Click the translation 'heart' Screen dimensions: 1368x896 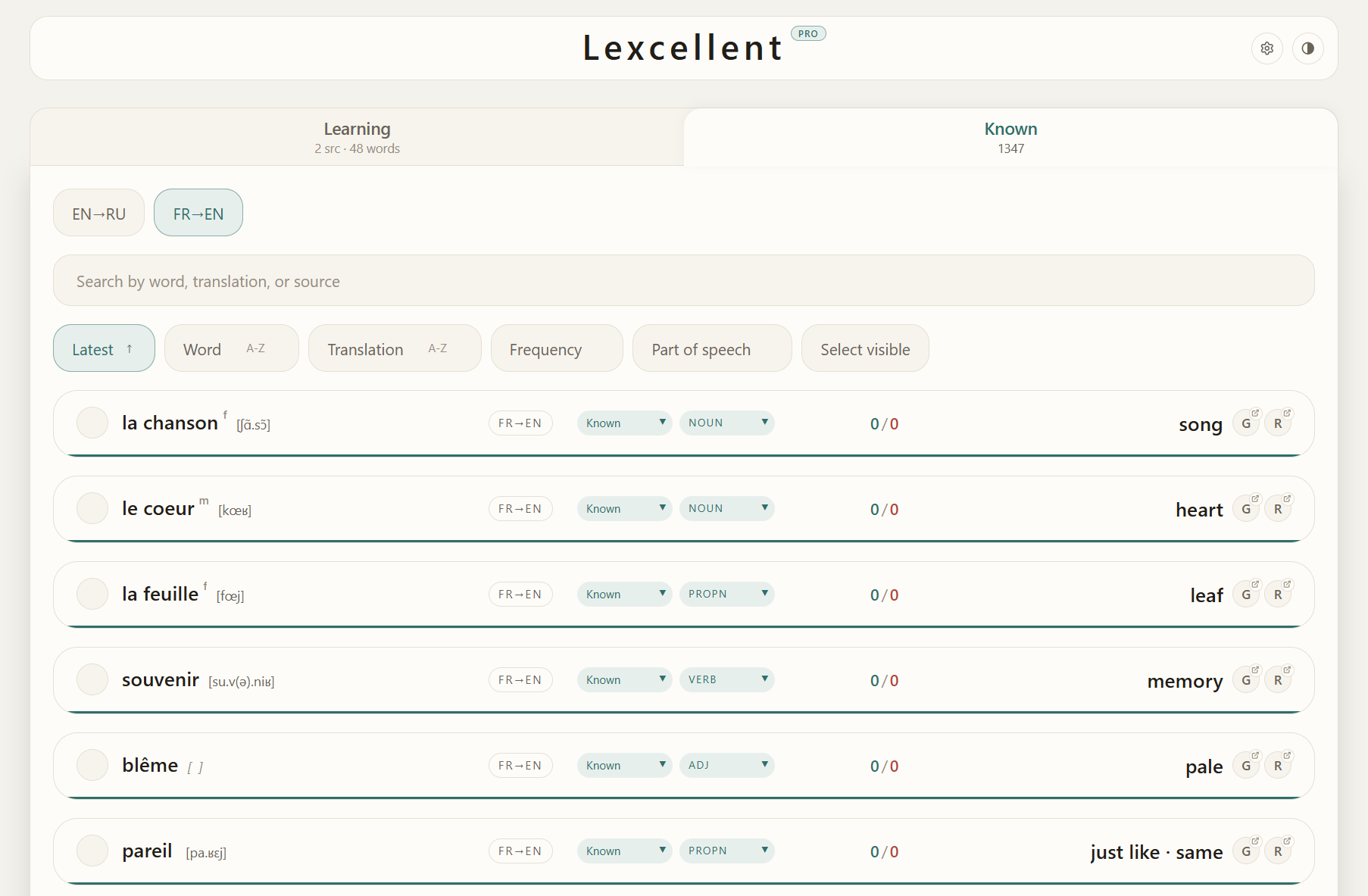[1199, 510]
